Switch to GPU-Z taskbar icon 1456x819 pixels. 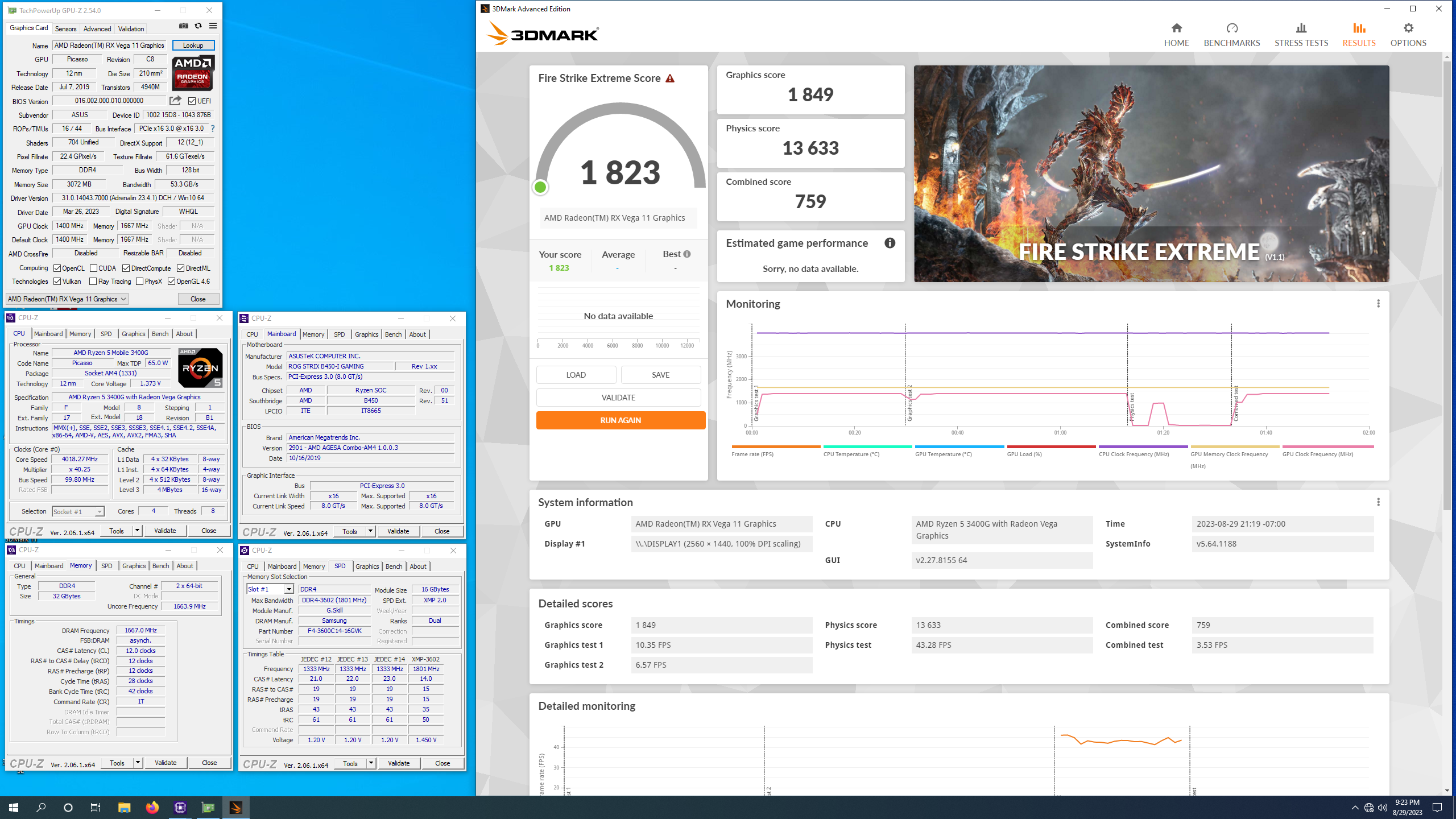(x=208, y=808)
